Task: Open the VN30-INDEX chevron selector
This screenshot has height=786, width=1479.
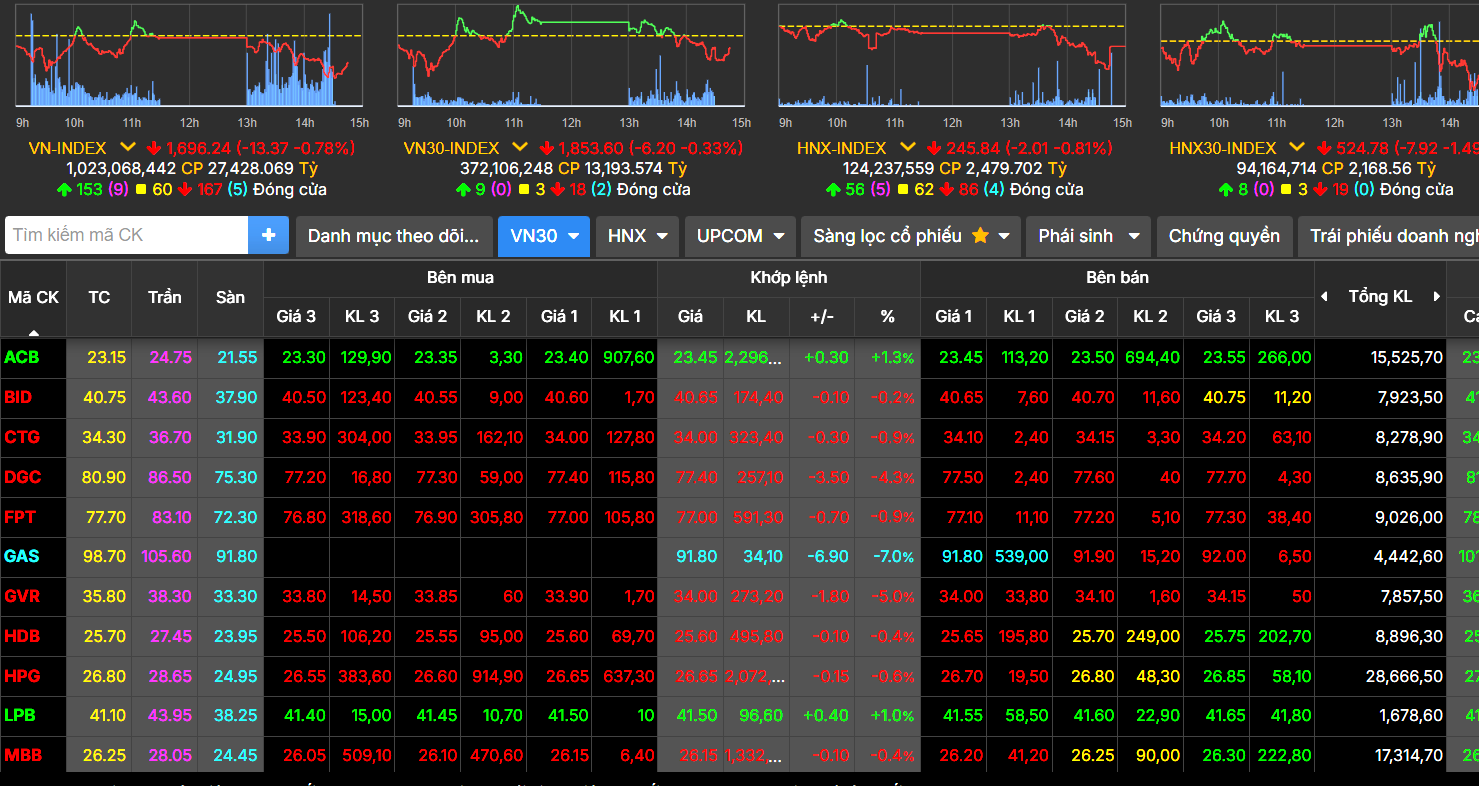Action: pos(520,148)
